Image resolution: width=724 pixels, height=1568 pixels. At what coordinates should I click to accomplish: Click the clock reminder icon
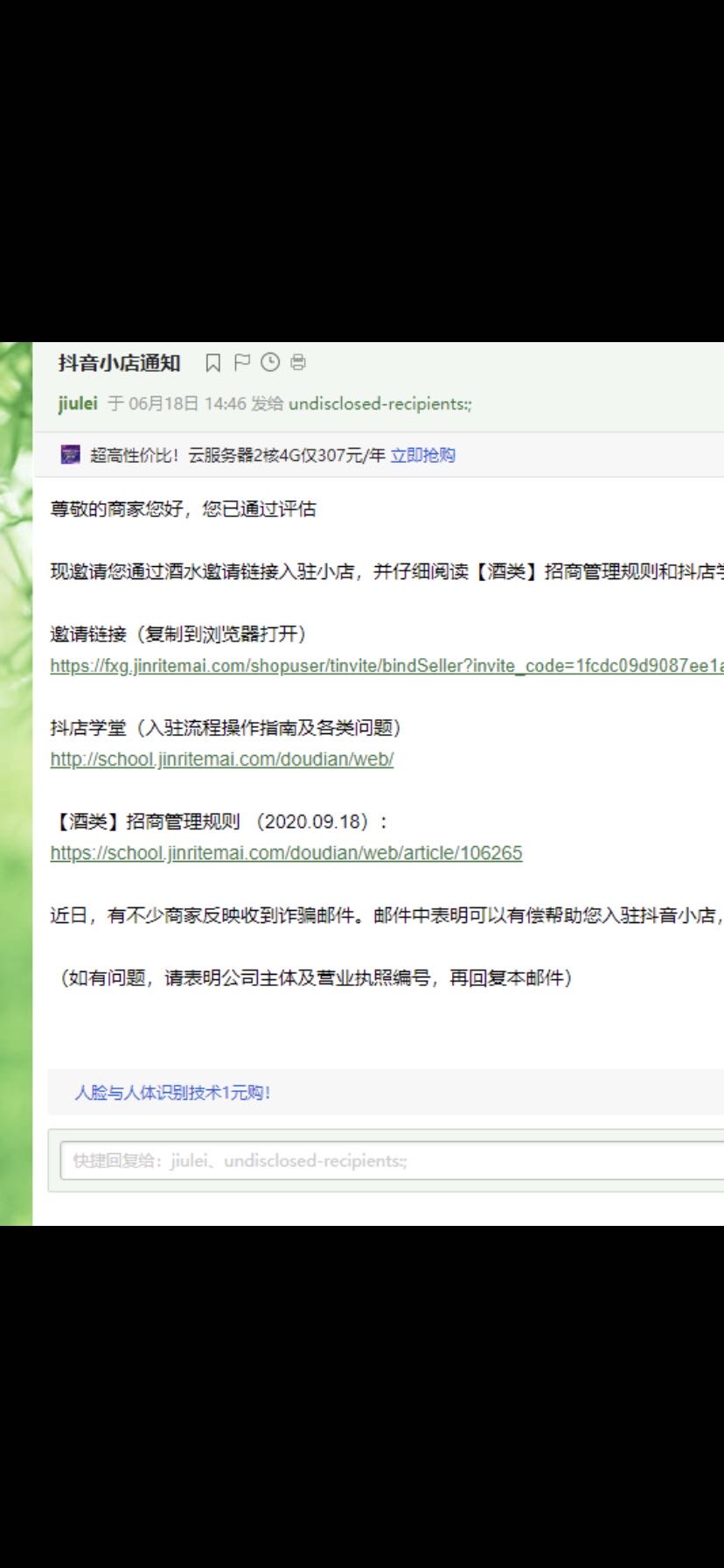[270, 362]
